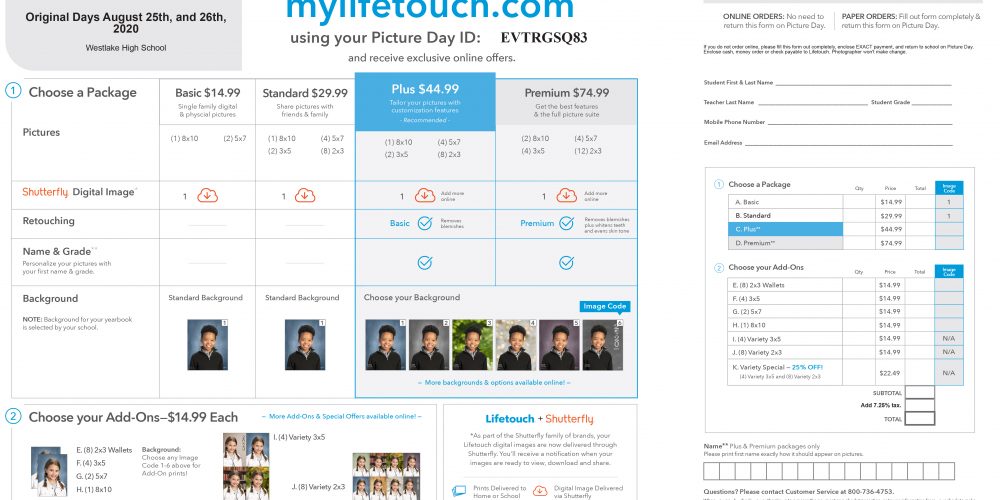Click the download cloud icon in Standard column

point(305,196)
